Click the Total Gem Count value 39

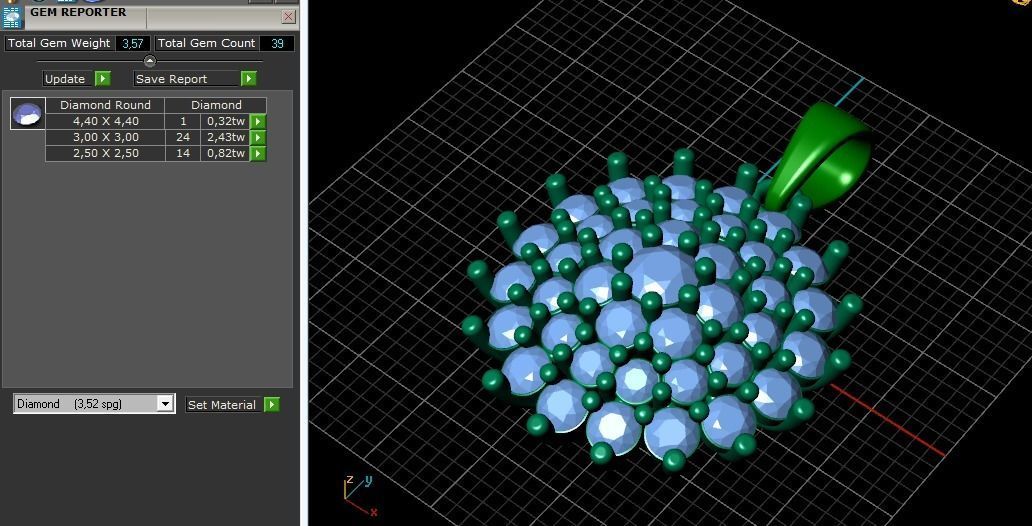tap(277, 43)
